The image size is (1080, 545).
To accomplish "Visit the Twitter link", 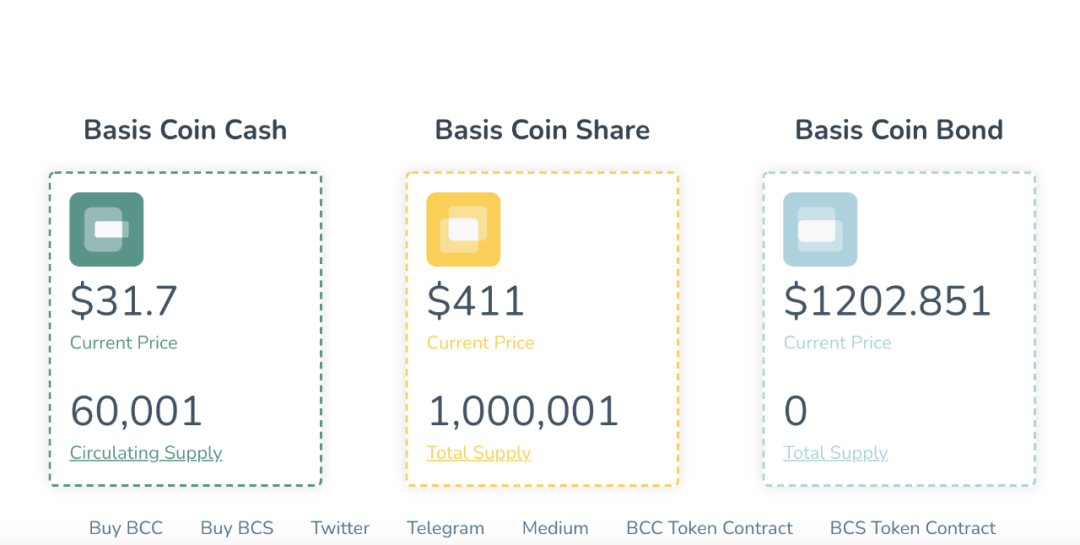I will [x=340, y=528].
